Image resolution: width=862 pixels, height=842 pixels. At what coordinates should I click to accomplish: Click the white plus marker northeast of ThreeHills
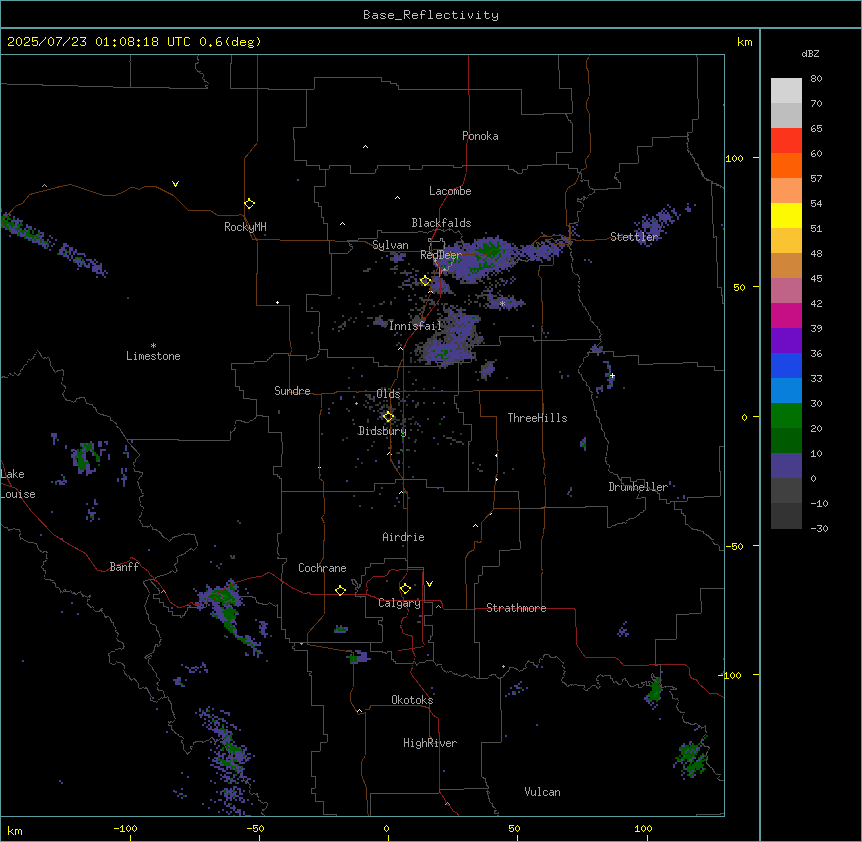coord(612,376)
